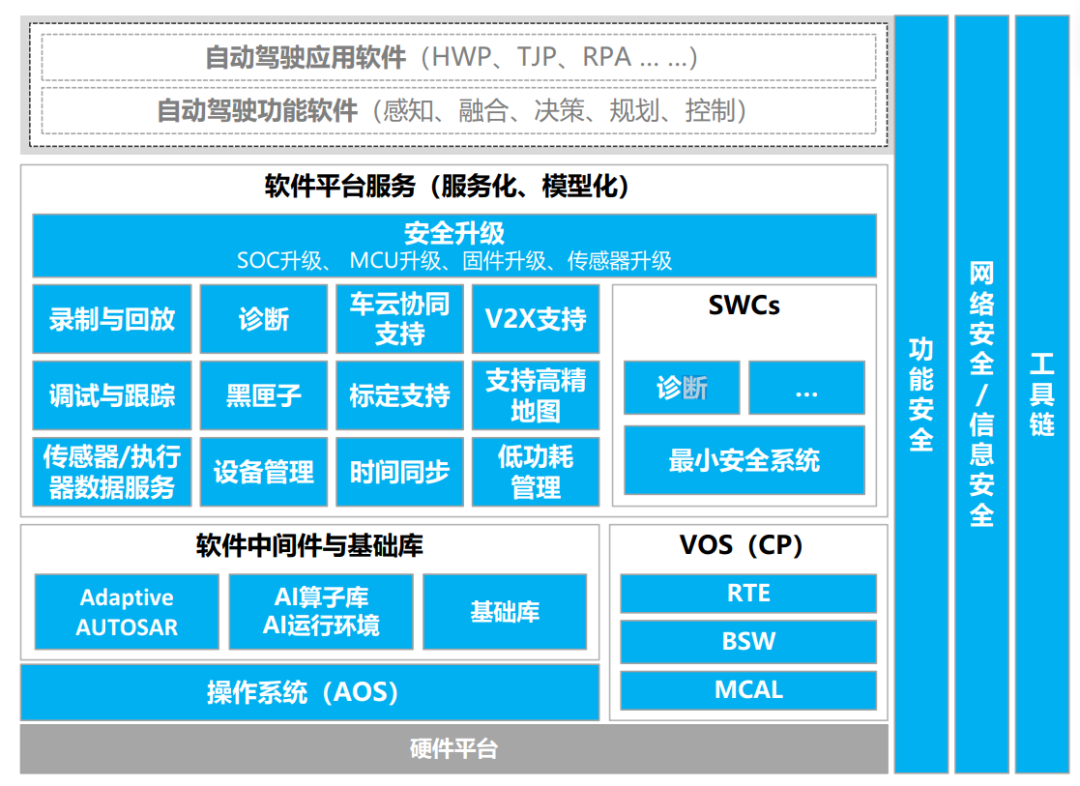Image resolution: width=1080 pixels, height=786 pixels.
Task: Enable the 车云协同支持 module
Action: coord(400,318)
